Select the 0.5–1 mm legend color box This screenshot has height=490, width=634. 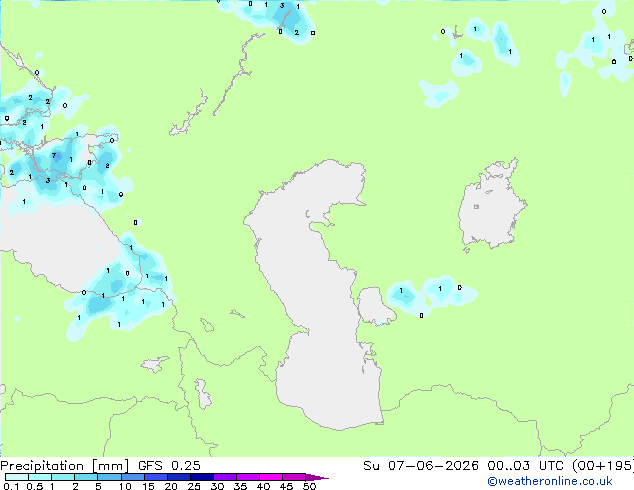click(x=40, y=477)
